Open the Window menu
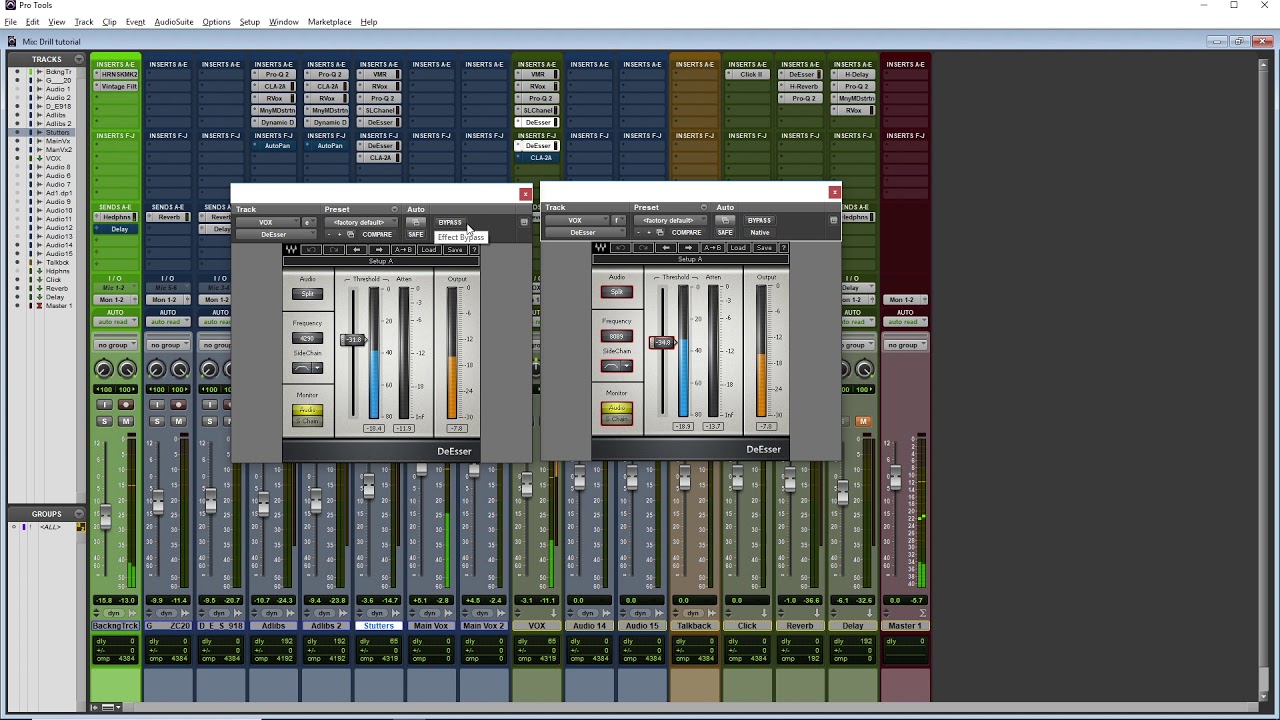Screen dimensions: 1280x720 (284, 22)
